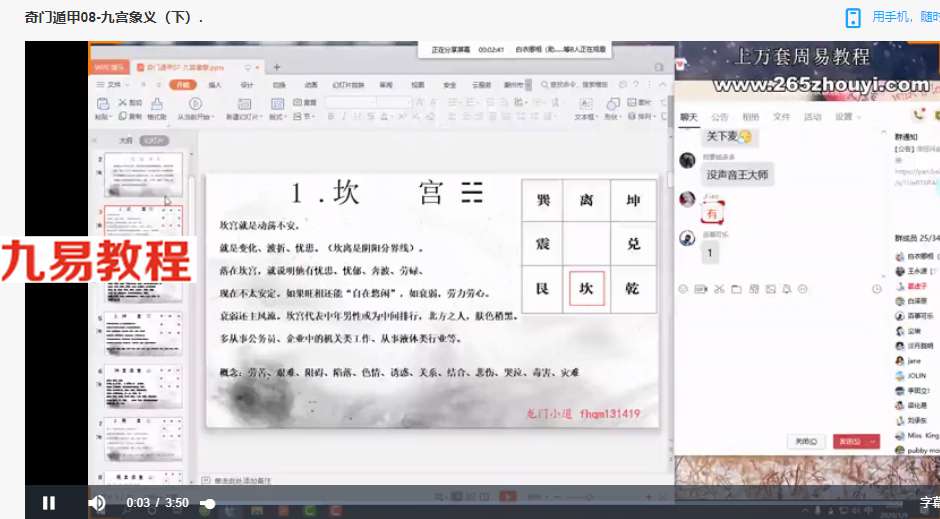Select the 聊天 tab in group chat
The image size is (940, 519).
689,117
